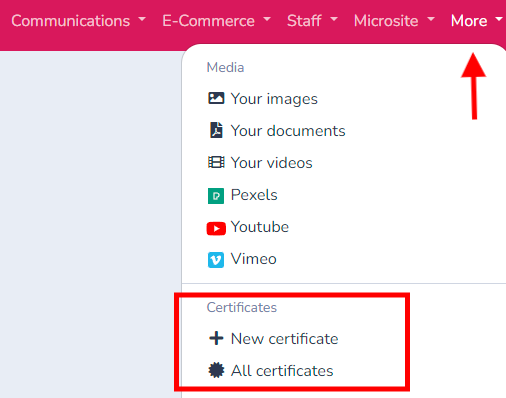This screenshot has width=506, height=398.
Task: Expand the Communications dropdown arrow
Action: click(x=142, y=19)
